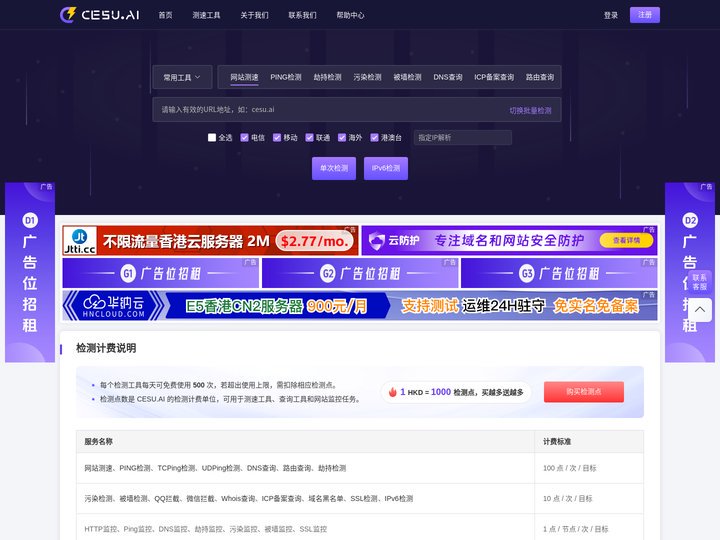Open the D1 广告位招租 side banner
720x540 pixels.
(x=30, y=272)
